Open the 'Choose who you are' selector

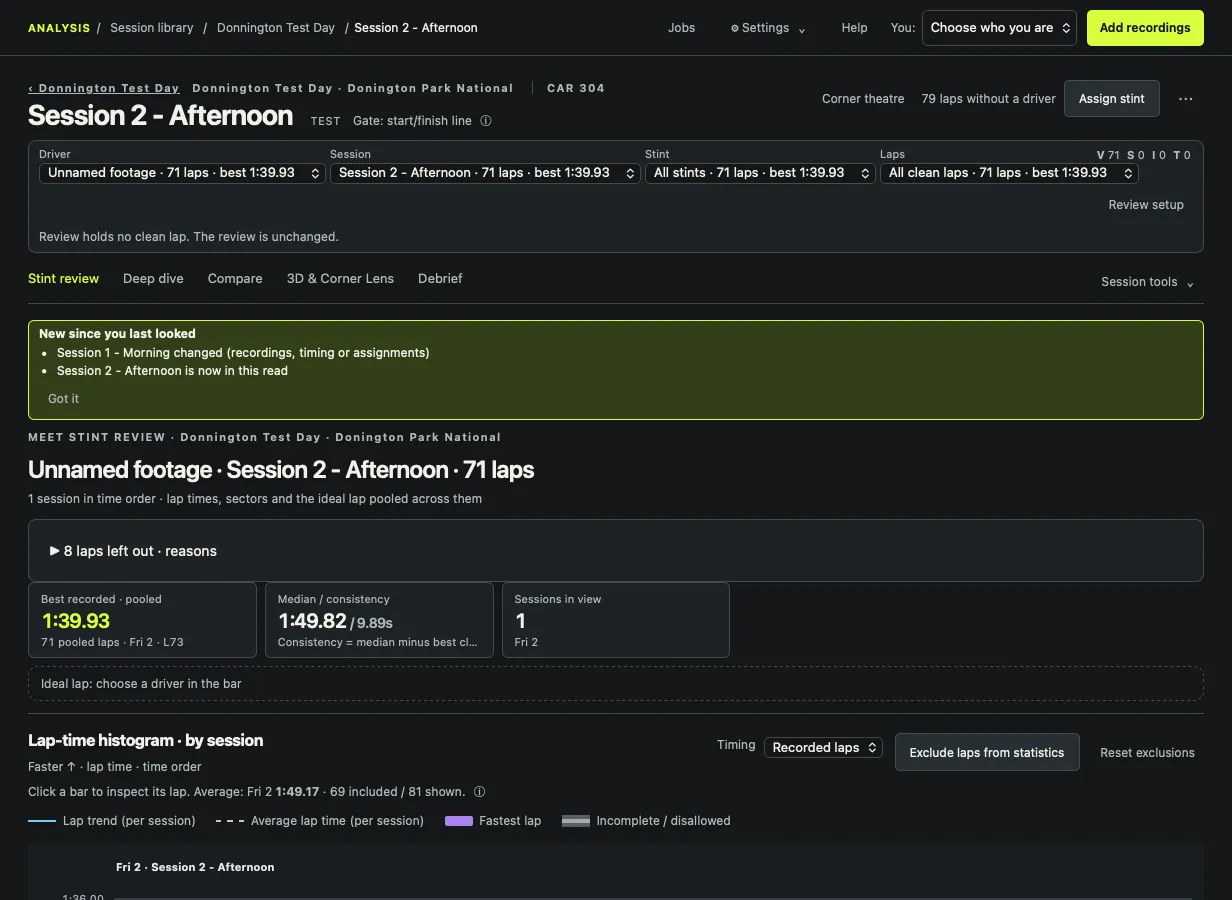[x=999, y=28]
